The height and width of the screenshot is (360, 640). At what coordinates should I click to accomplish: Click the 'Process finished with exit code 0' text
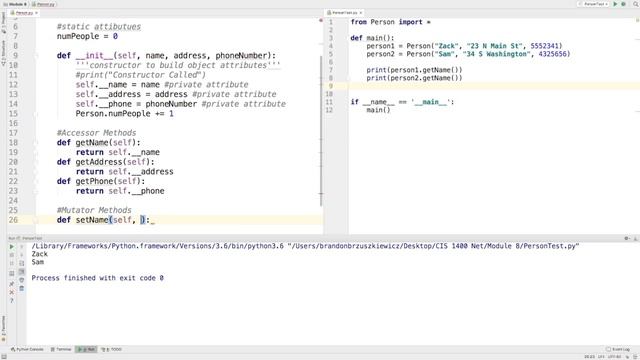[x=98, y=278]
